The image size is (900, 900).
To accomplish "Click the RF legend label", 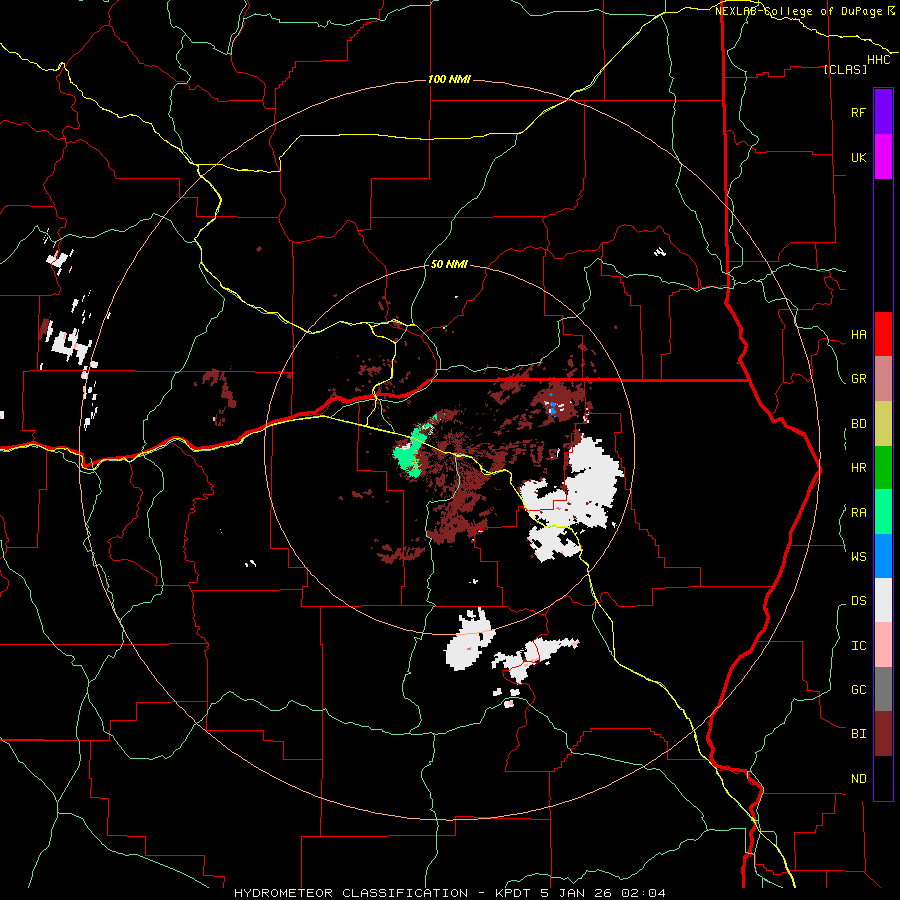I will [x=858, y=112].
